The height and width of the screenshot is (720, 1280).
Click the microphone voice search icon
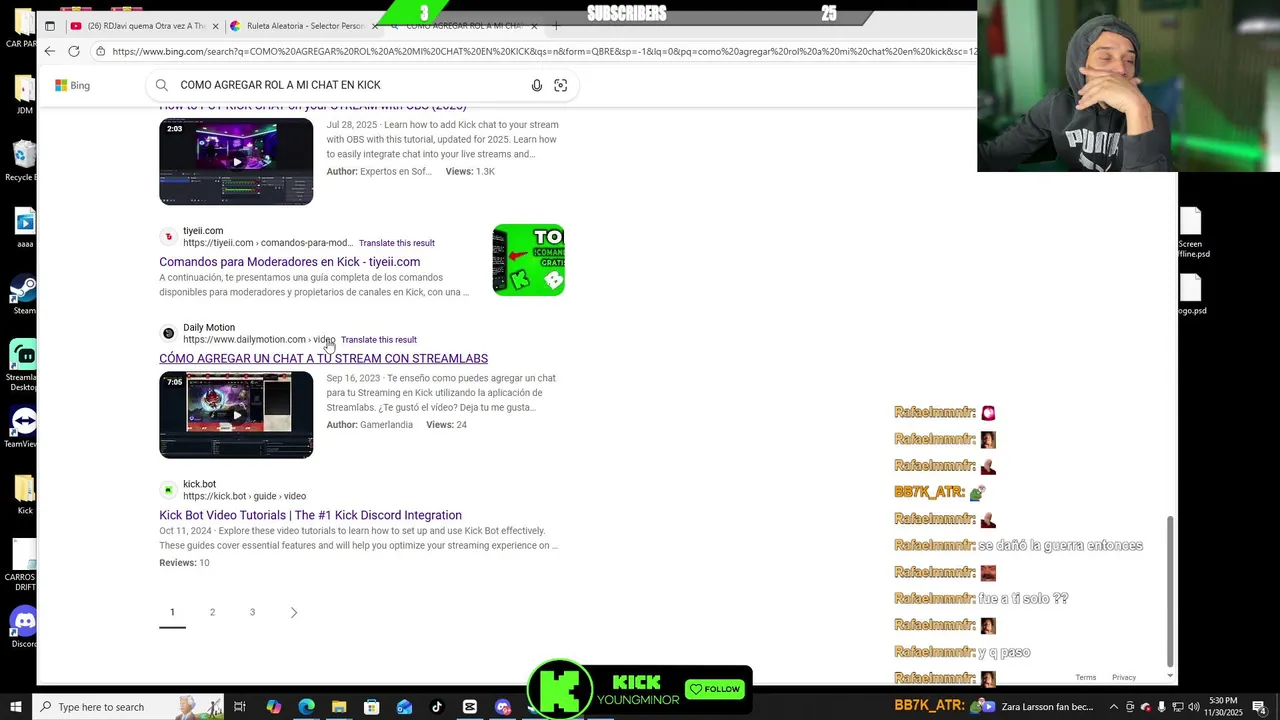pyautogui.click(x=537, y=86)
